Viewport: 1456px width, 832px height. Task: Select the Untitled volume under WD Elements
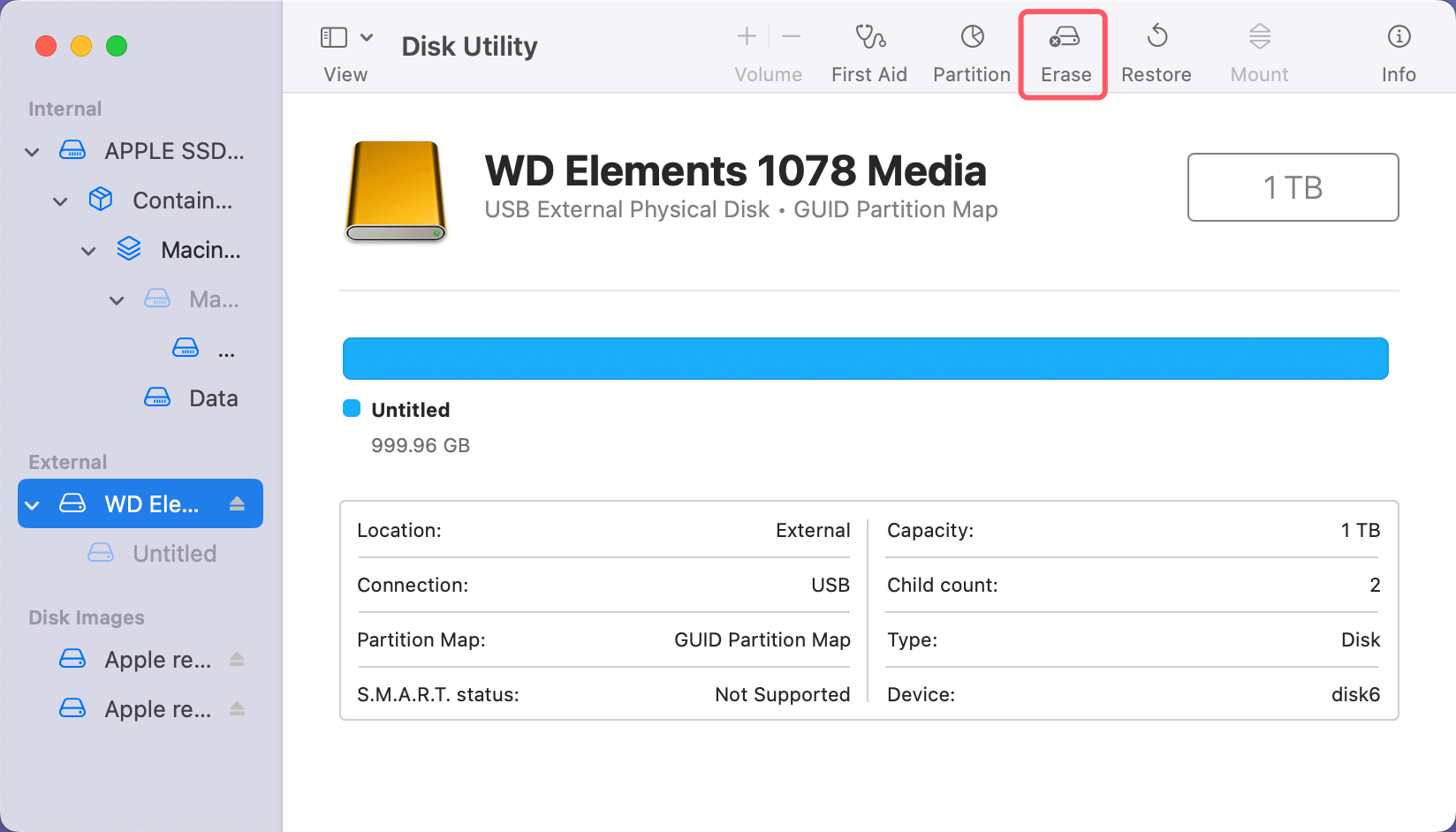173,553
